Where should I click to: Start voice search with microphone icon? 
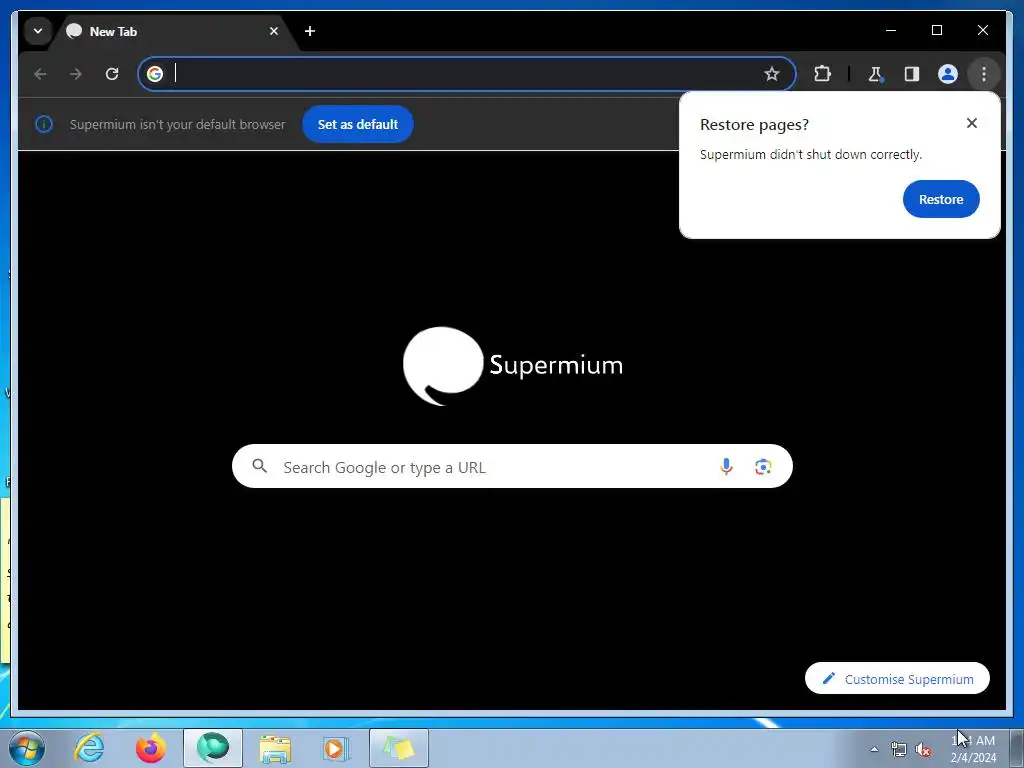coord(726,466)
